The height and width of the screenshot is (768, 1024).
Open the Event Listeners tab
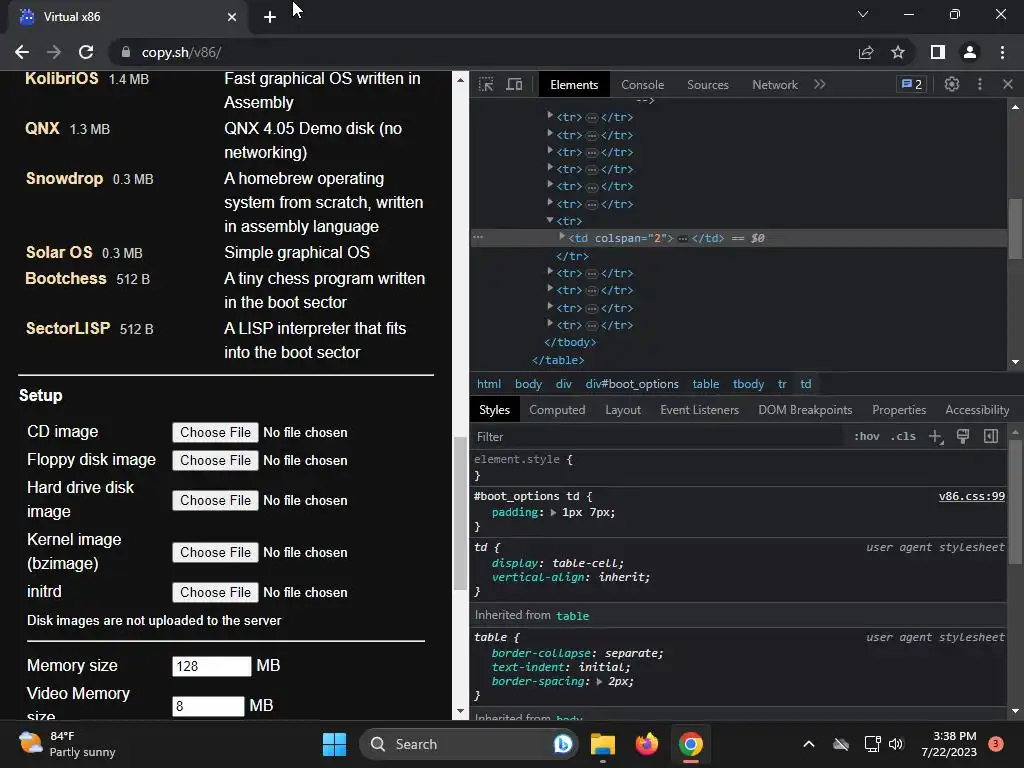[699, 409]
